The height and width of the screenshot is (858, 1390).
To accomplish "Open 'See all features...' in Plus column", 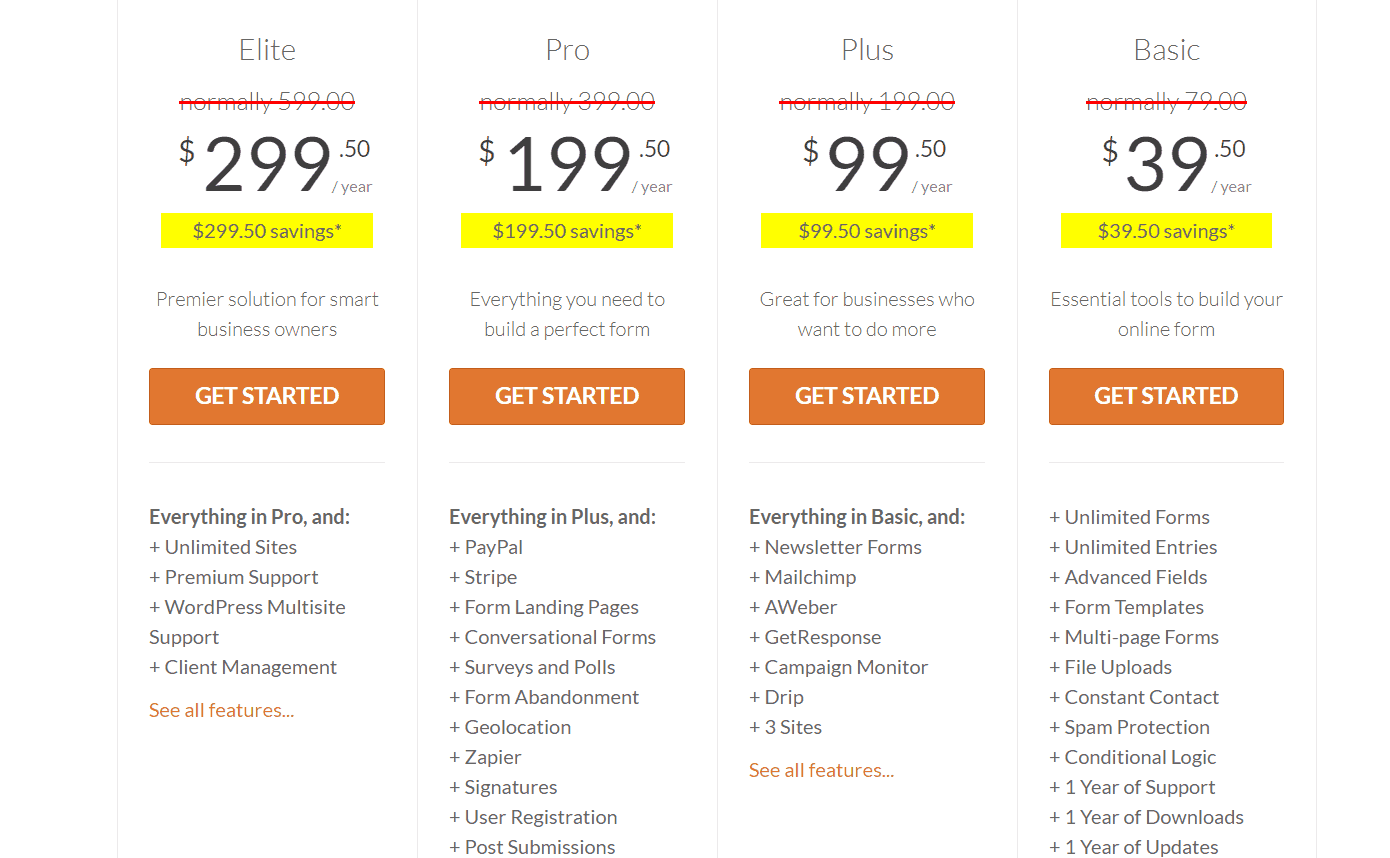I will [822, 770].
